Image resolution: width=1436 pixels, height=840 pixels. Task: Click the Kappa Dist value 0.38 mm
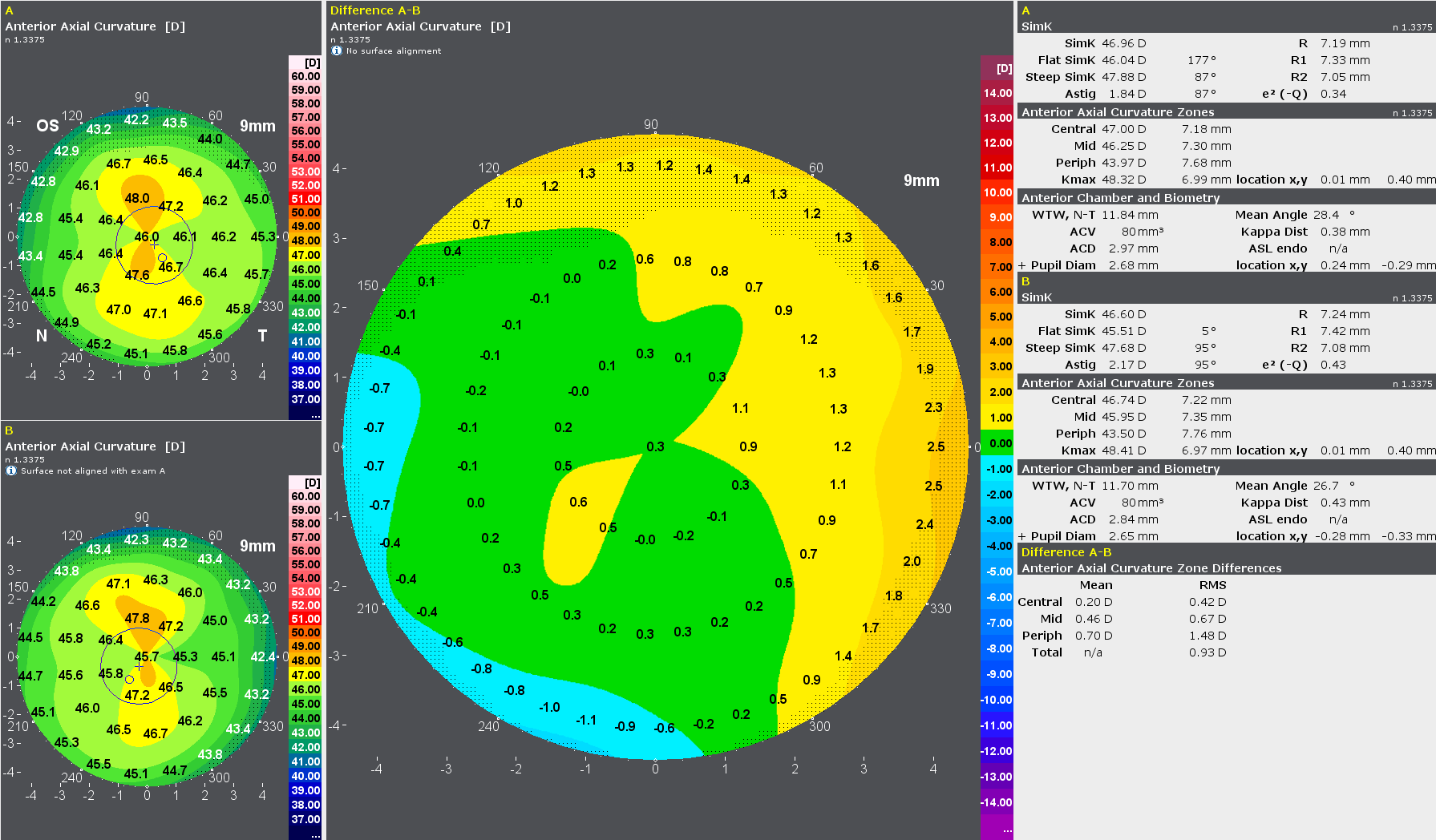pos(1345,232)
